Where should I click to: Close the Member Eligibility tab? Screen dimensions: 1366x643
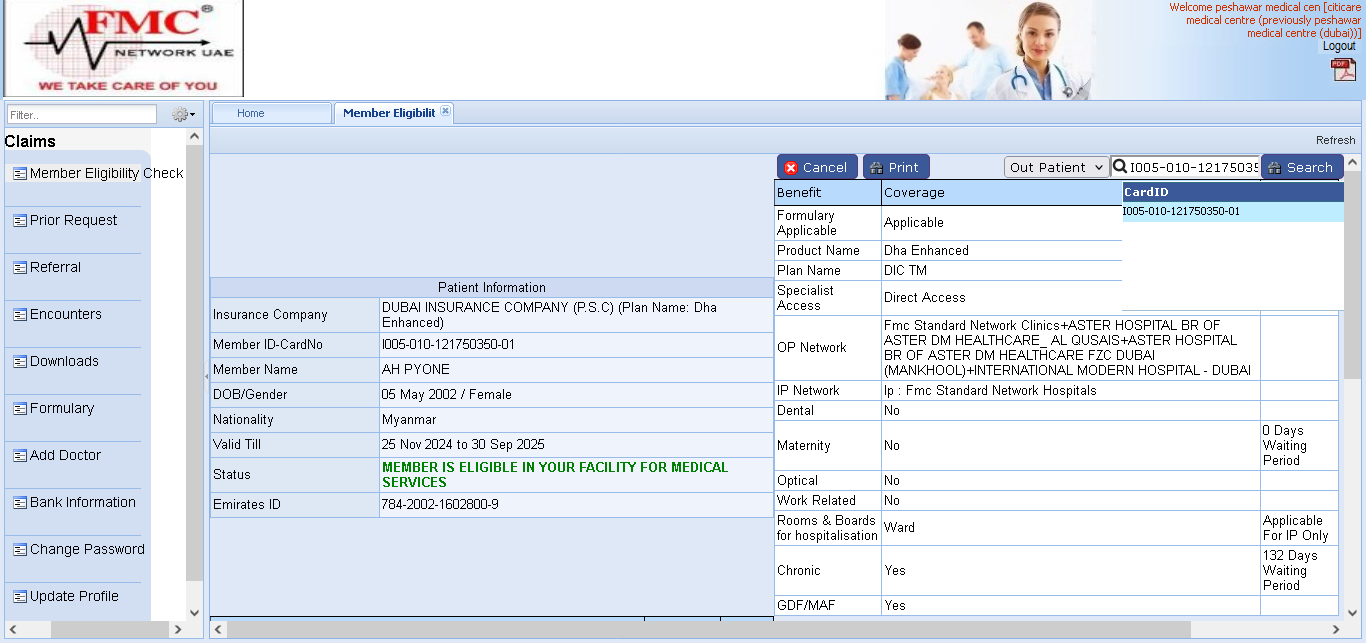(445, 111)
